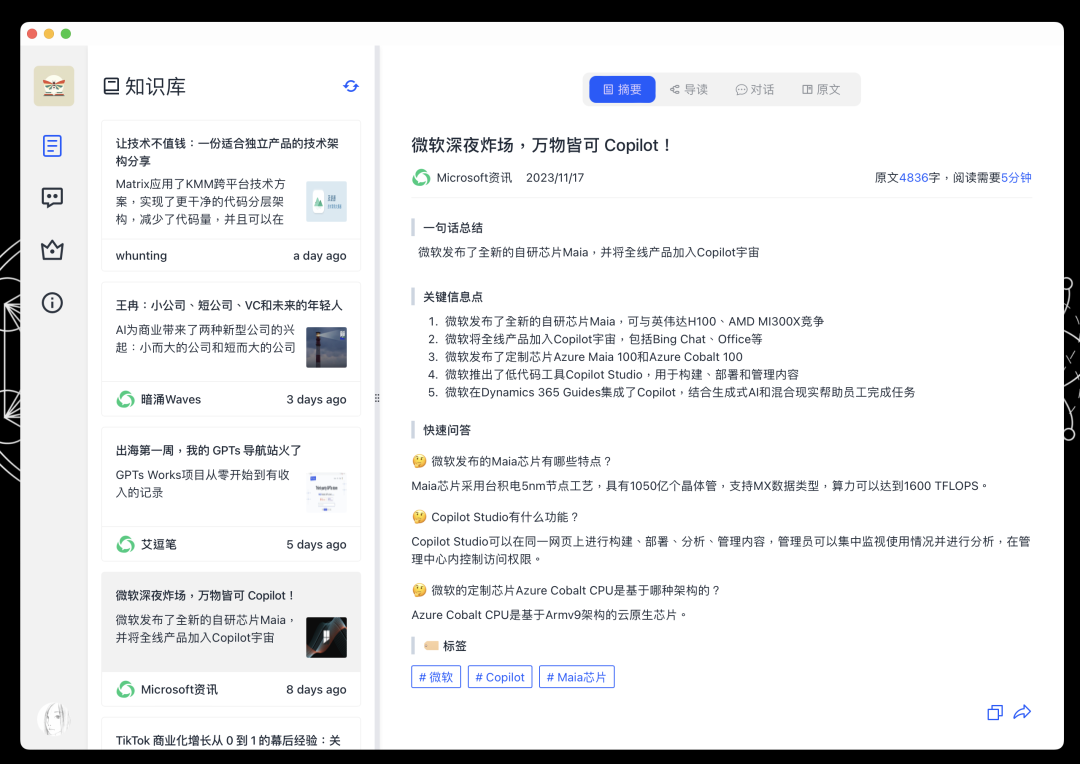Click the copy summary icon
The width and height of the screenshot is (1080, 764).
click(995, 712)
